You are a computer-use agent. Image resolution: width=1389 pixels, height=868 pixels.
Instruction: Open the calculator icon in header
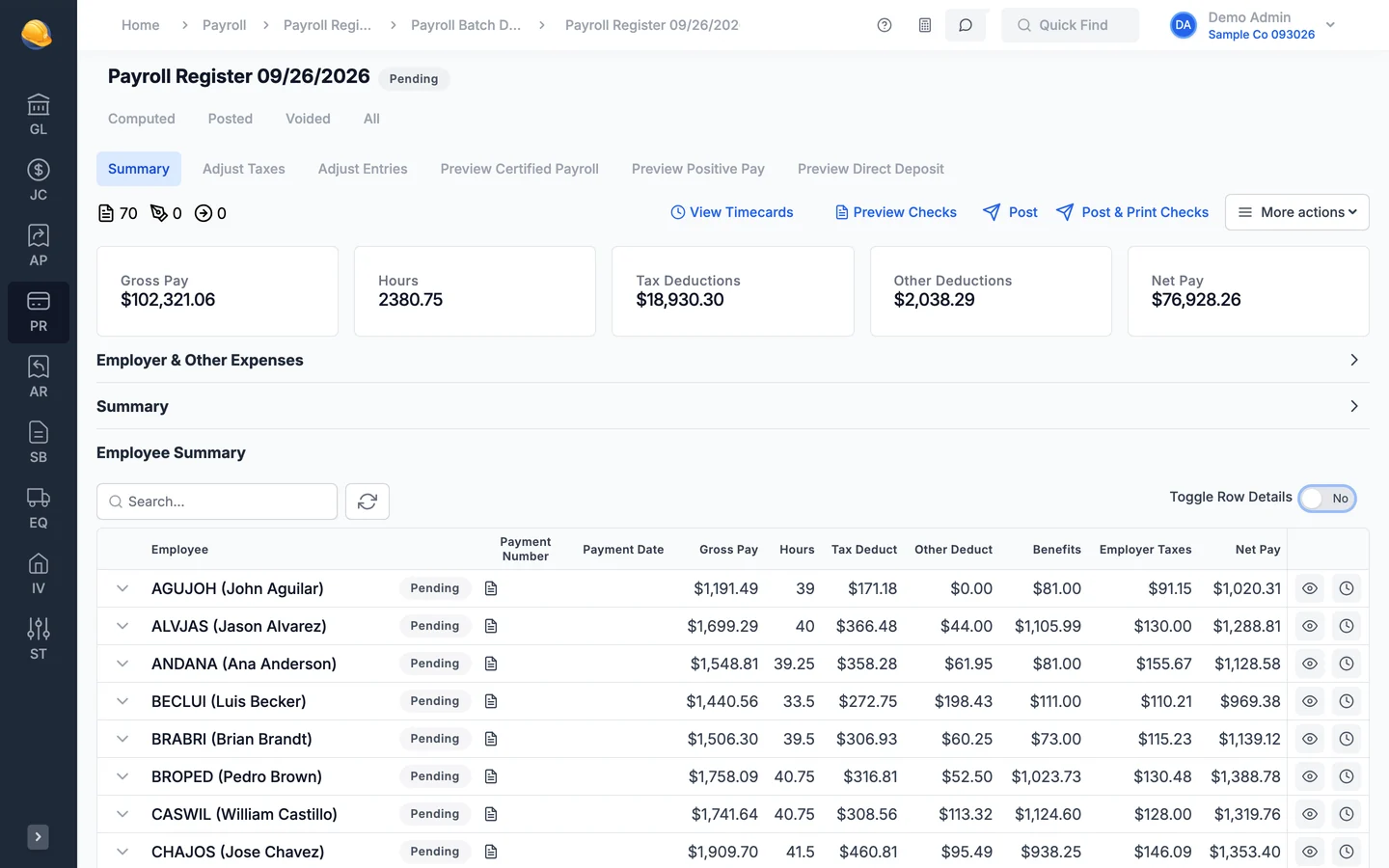tap(925, 25)
